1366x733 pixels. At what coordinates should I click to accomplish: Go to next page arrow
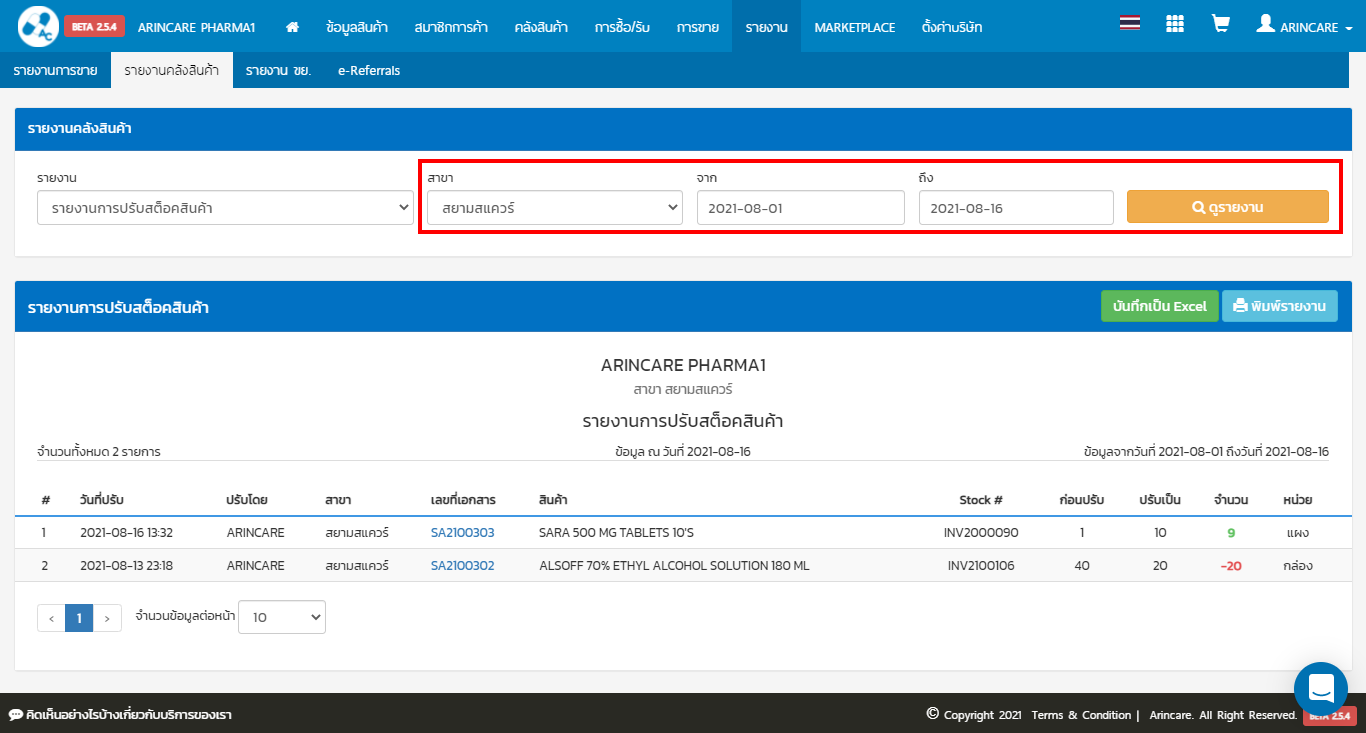pyautogui.click(x=107, y=618)
